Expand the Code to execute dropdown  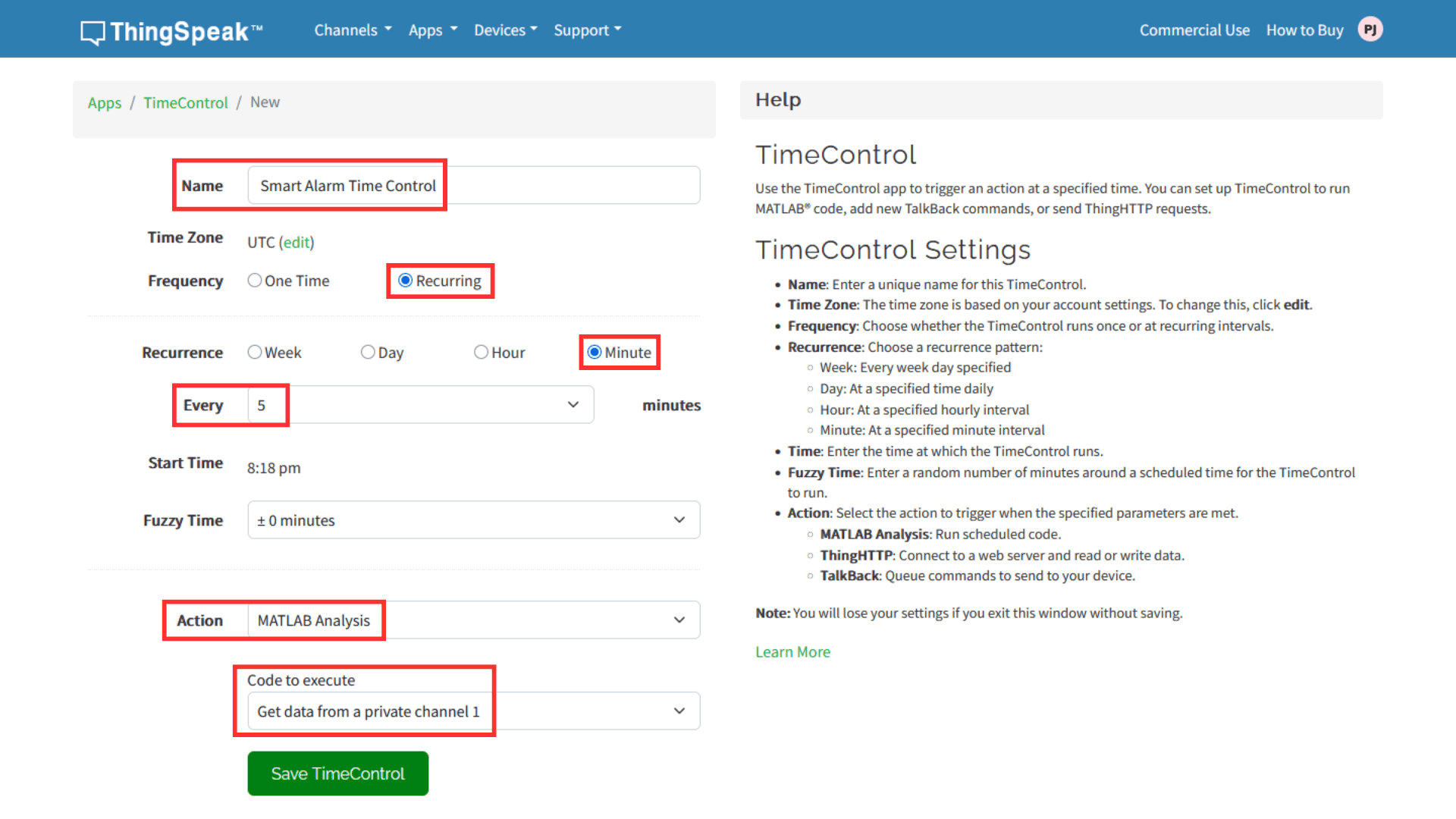point(473,711)
